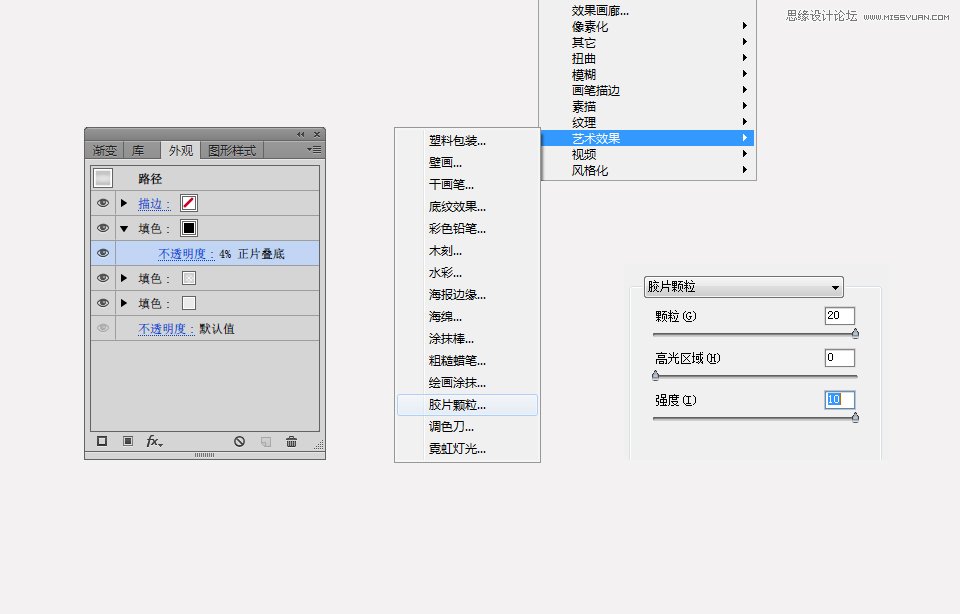
Task: Open the 素描 submenu
Action: pyautogui.click(x=647, y=106)
